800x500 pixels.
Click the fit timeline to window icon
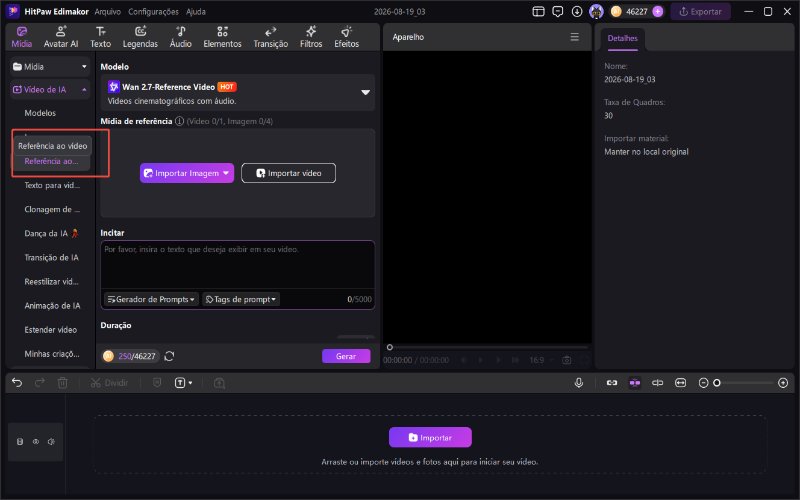(x=681, y=383)
